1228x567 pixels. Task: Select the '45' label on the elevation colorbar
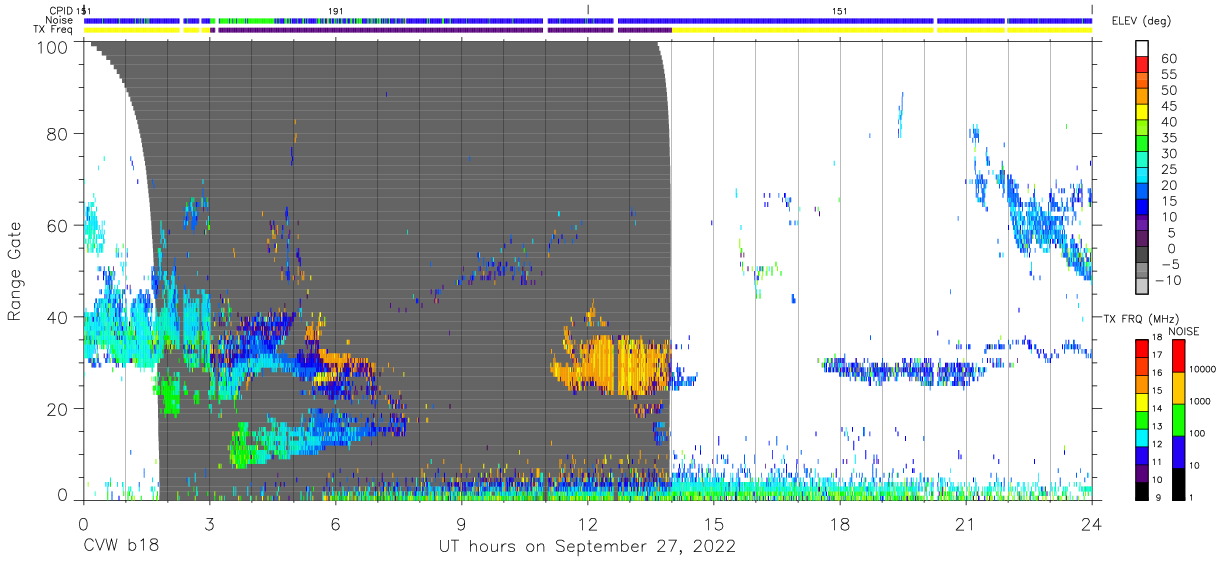(1167, 105)
